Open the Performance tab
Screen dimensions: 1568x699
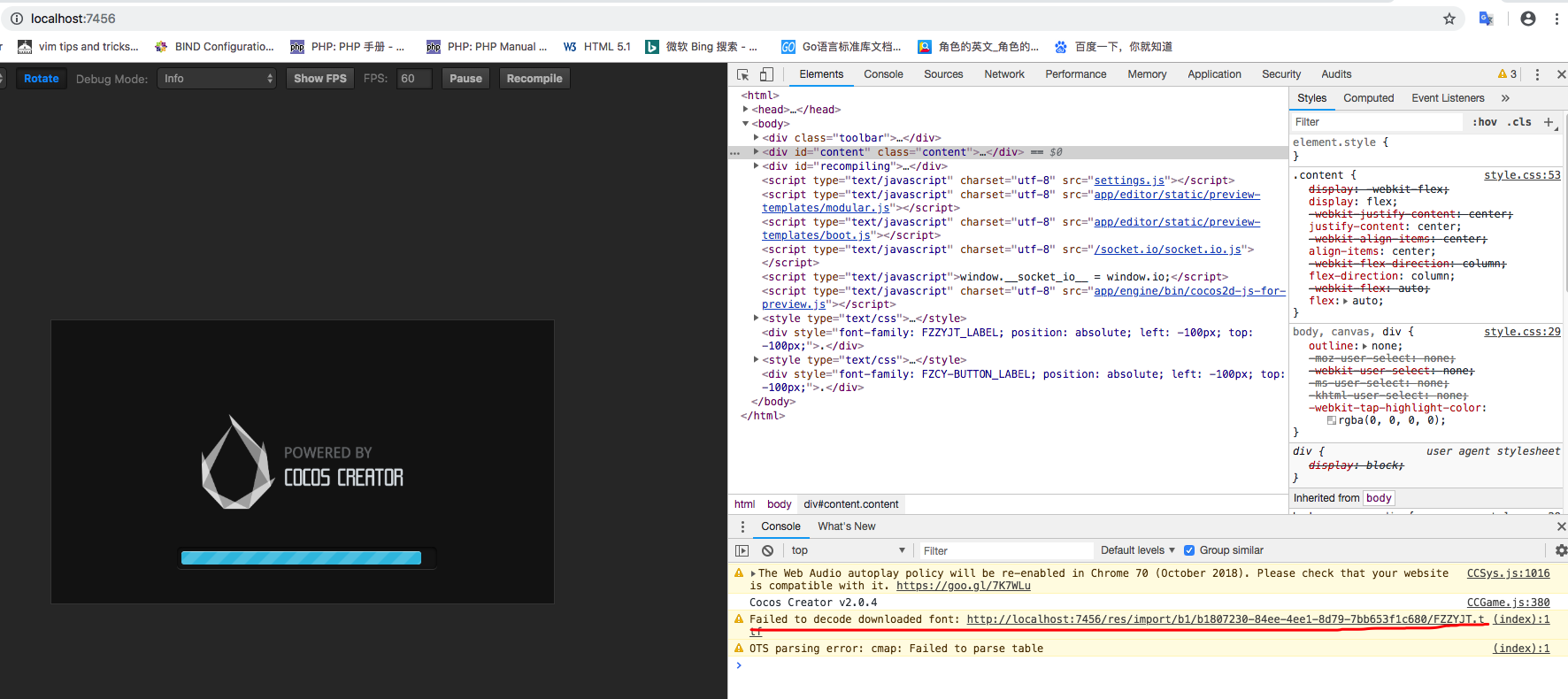[1076, 74]
